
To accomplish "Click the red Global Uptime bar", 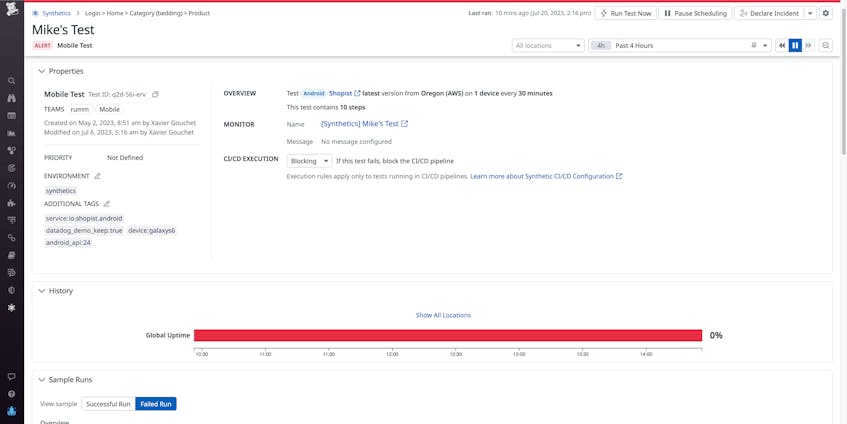I will click(x=448, y=335).
